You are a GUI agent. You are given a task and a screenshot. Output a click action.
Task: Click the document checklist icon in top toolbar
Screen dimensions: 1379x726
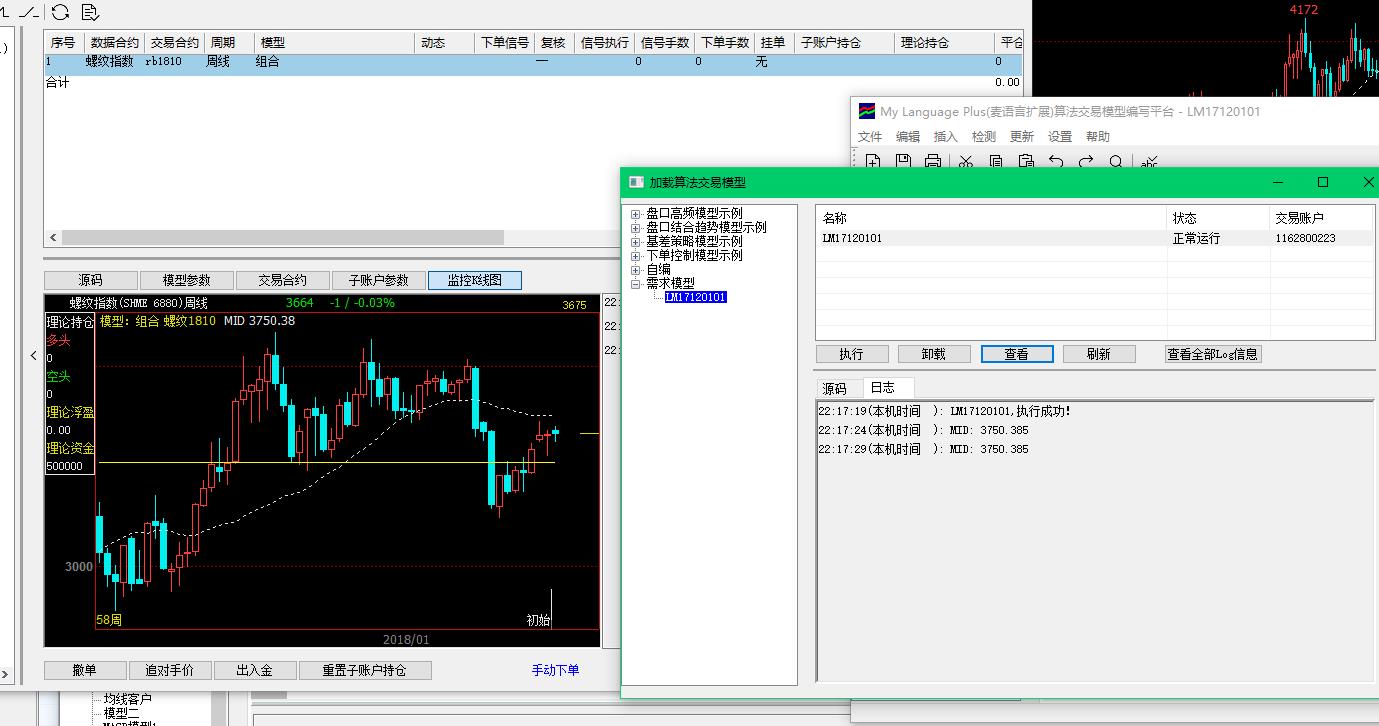point(90,12)
